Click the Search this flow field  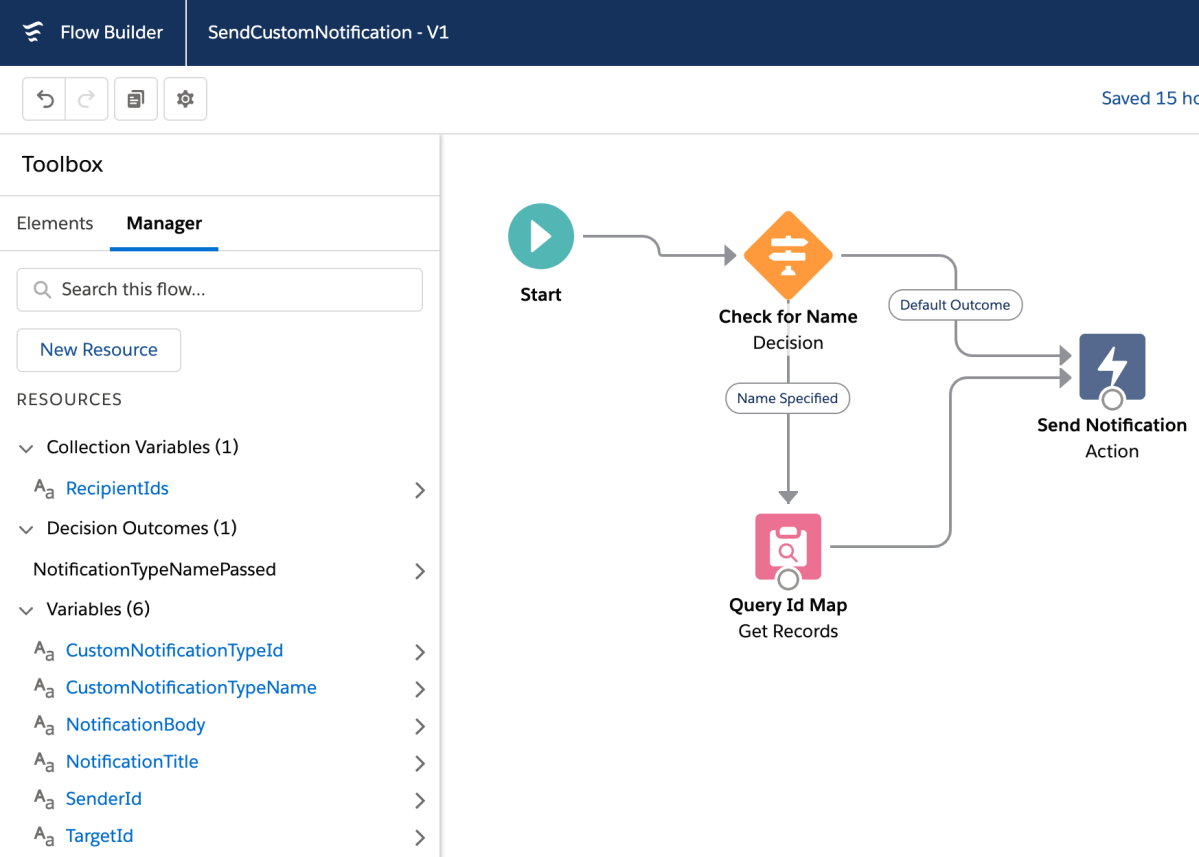pos(220,289)
